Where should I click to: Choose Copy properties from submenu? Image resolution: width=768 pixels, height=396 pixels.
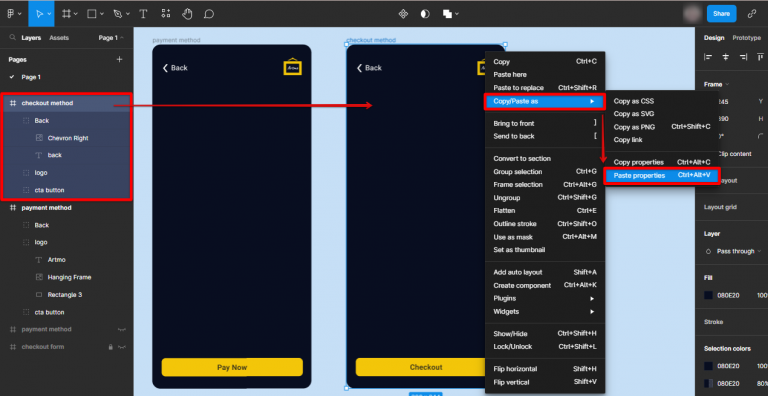coord(662,162)
